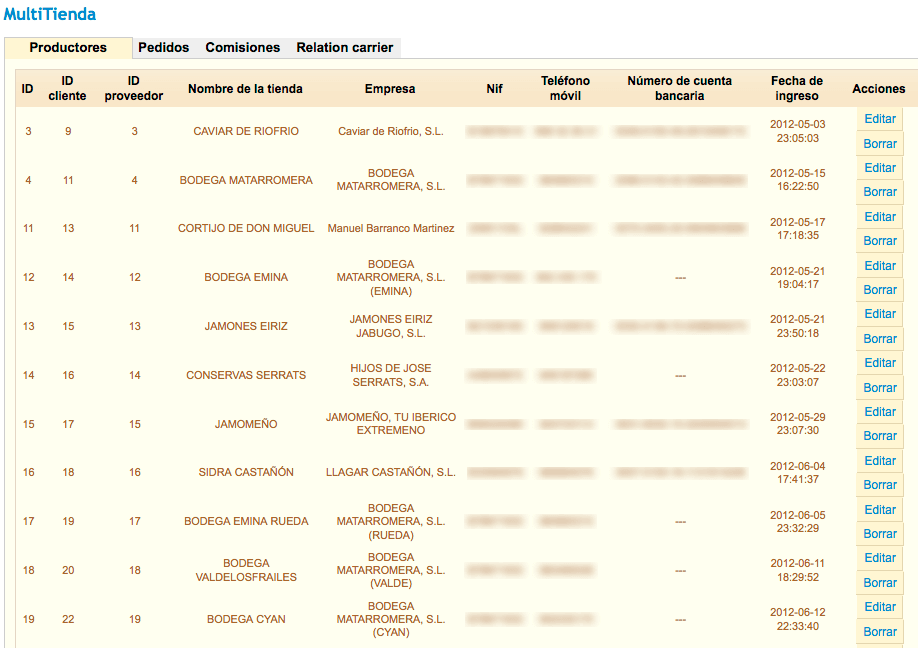Open the Comisiones tab
Viewport: 918px width, 648px height.
click(x=243, y=47)
